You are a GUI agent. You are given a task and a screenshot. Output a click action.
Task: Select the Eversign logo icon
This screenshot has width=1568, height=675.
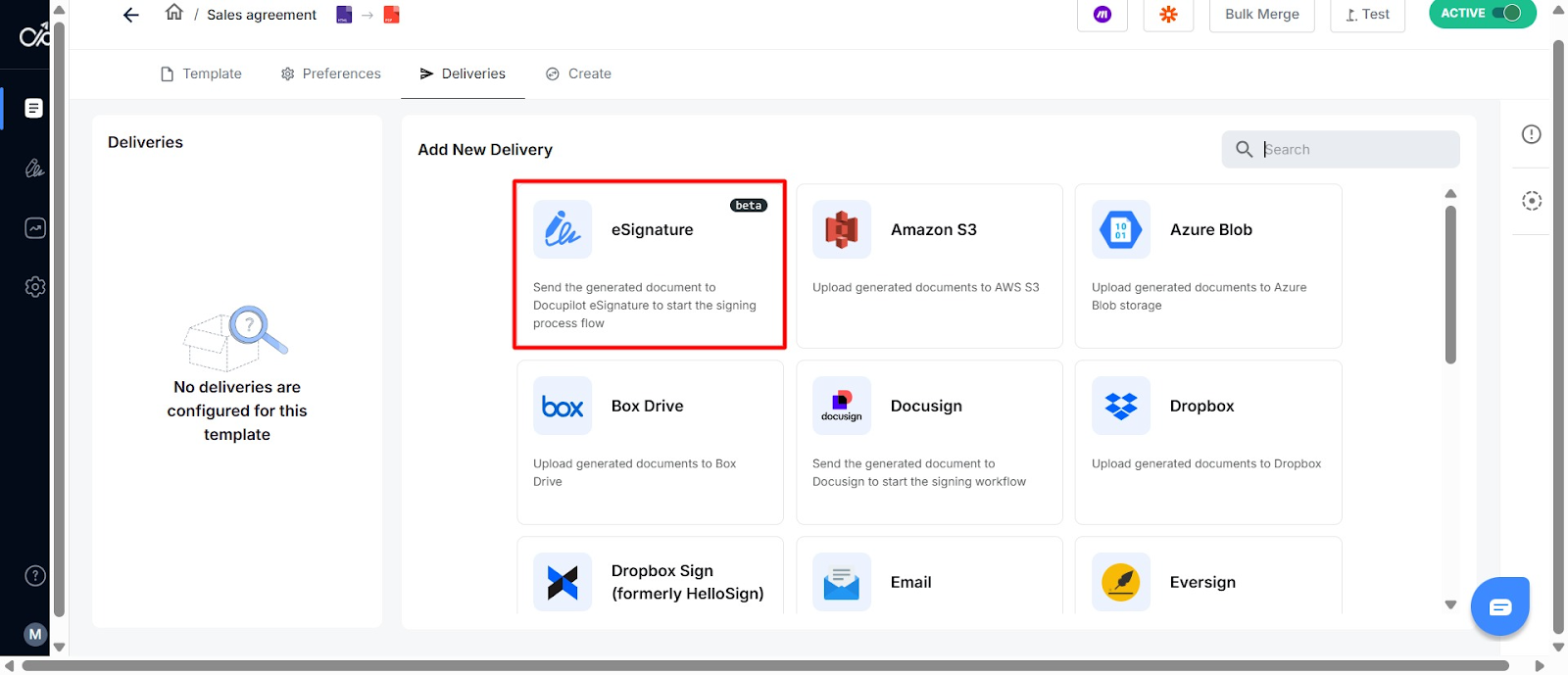1121,582
